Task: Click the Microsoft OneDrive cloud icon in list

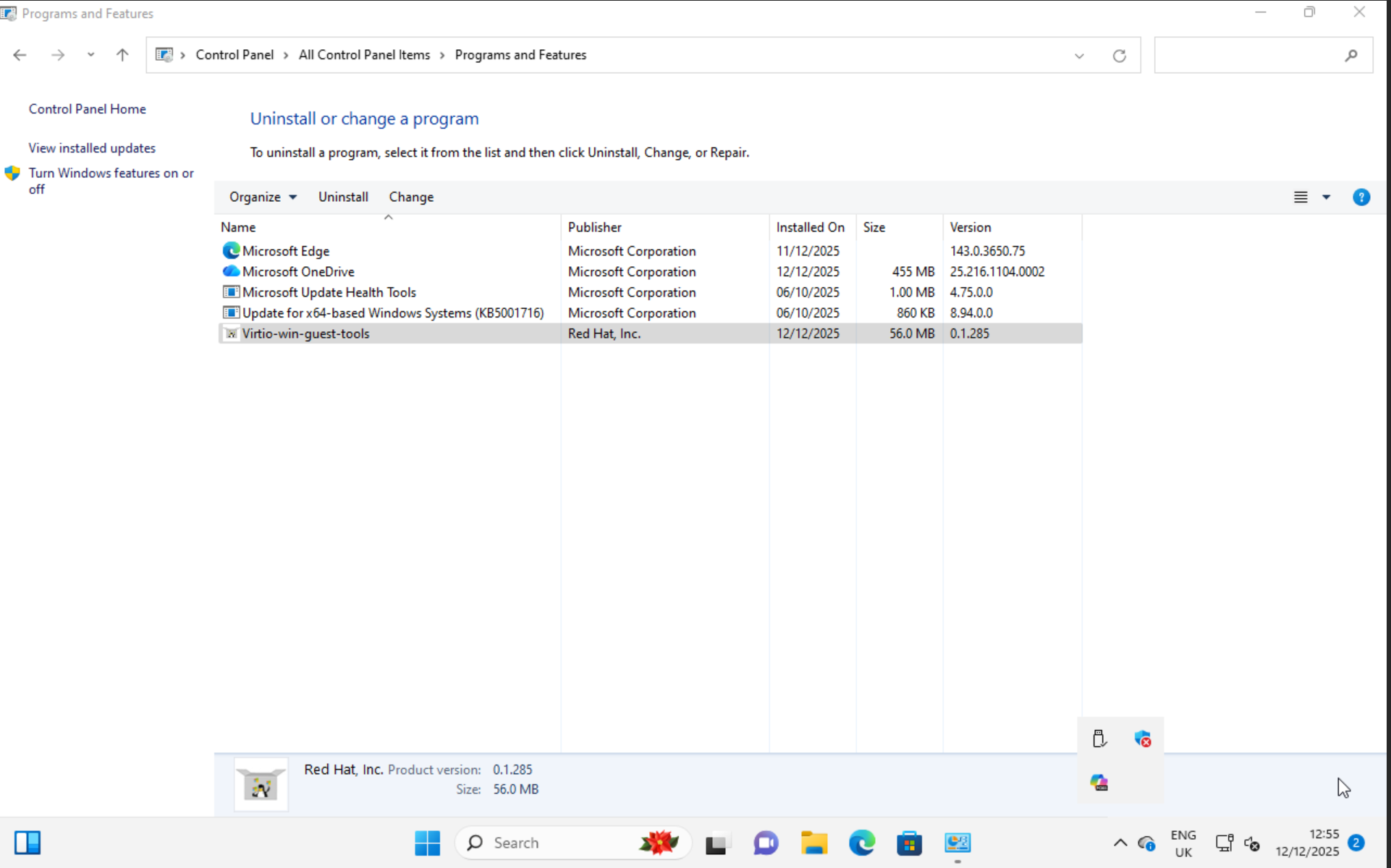Action: pos(231,271)
